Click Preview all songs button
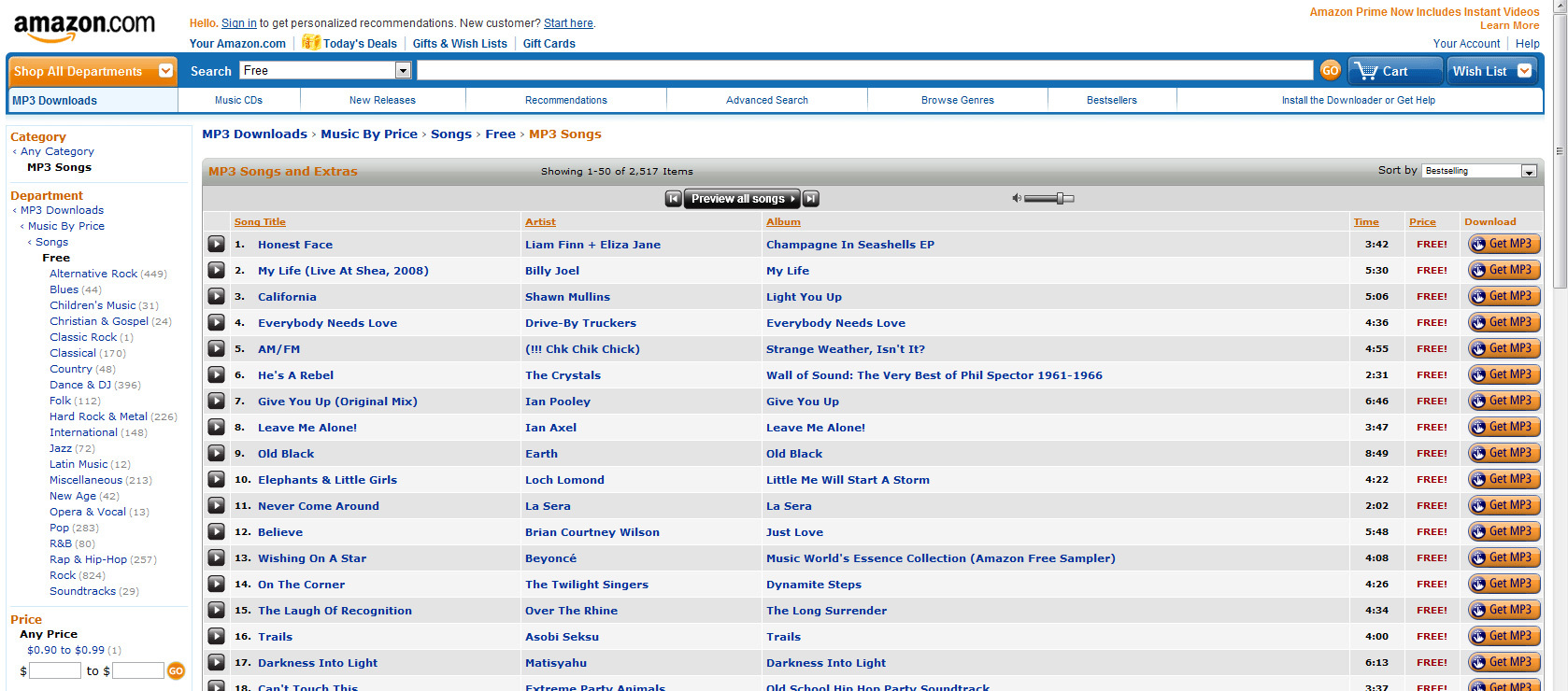The height and width of the screenshot is (691, 1568). [742, 198]
